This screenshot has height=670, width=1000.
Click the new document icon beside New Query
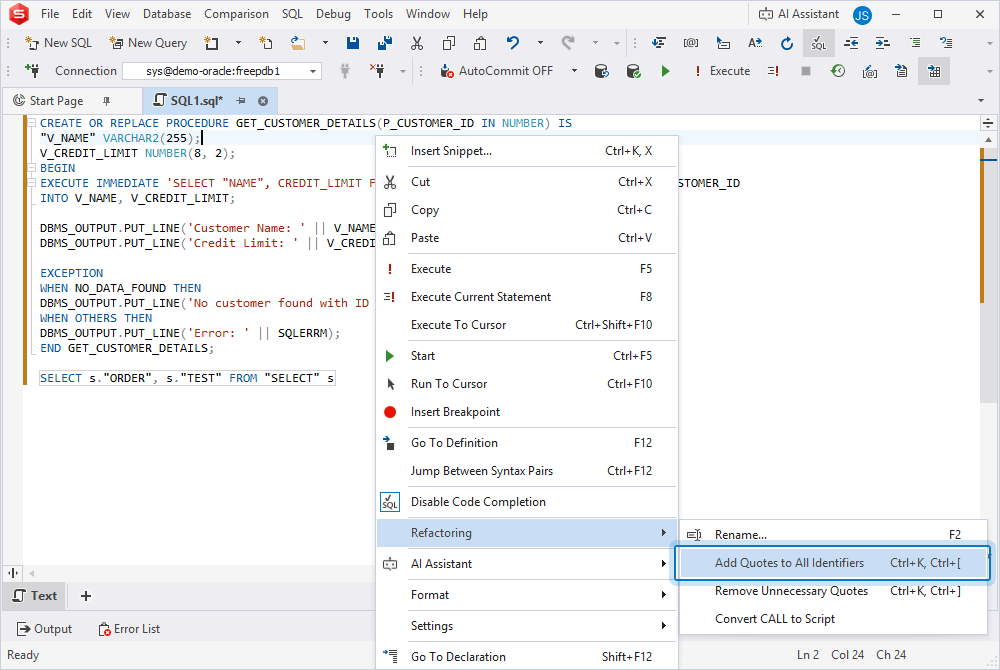[x=211, y=43]
